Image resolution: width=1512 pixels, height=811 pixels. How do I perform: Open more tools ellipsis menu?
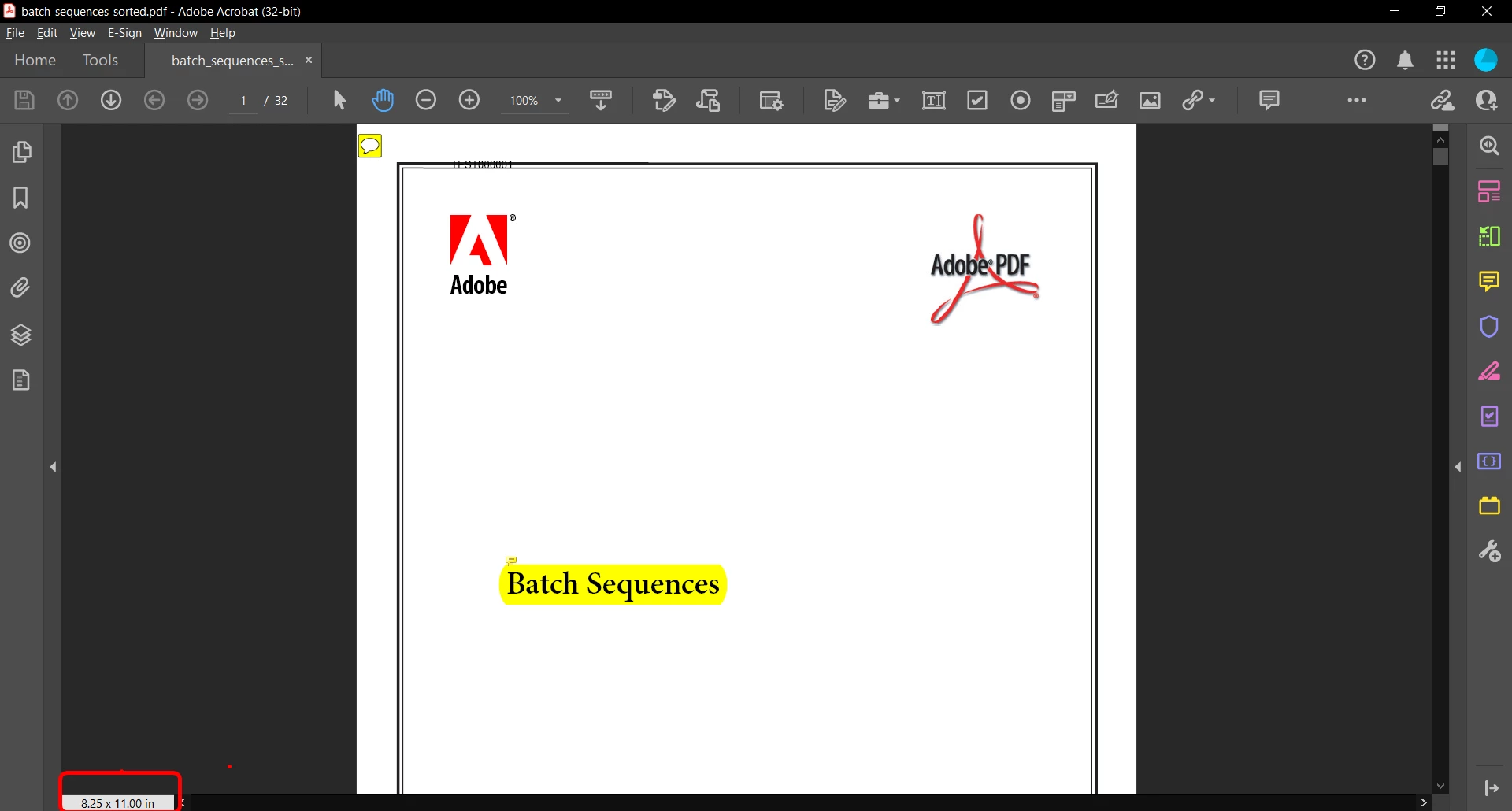tap(1357, 101)
